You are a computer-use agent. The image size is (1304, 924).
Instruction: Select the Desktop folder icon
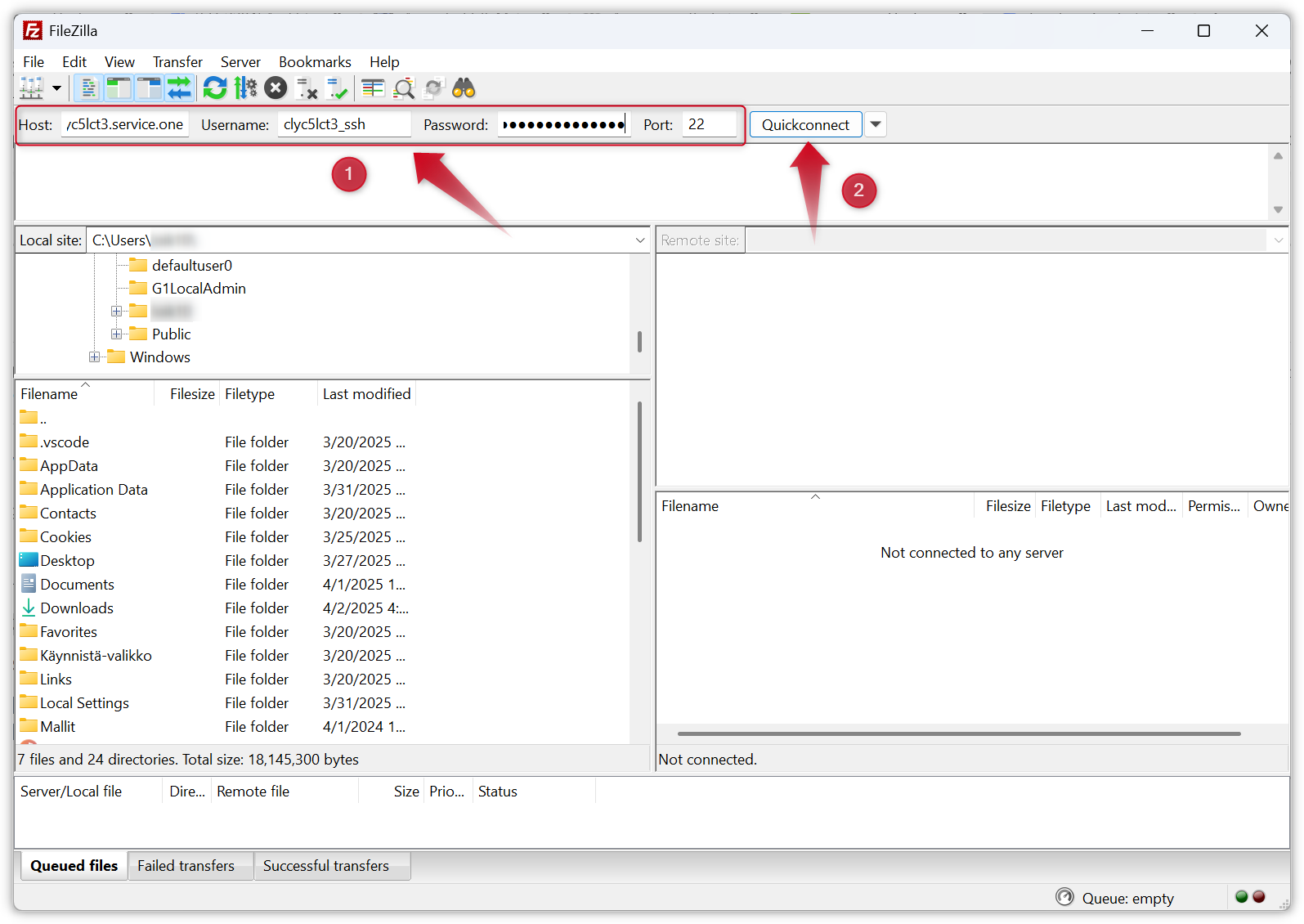[x=29, y=560]
